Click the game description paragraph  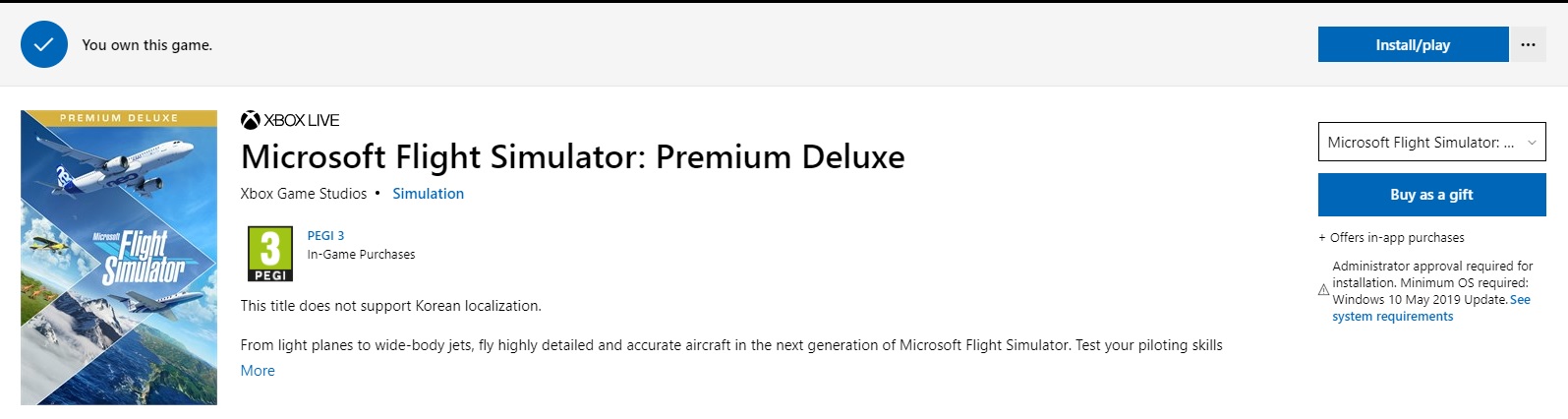(730, 345)
